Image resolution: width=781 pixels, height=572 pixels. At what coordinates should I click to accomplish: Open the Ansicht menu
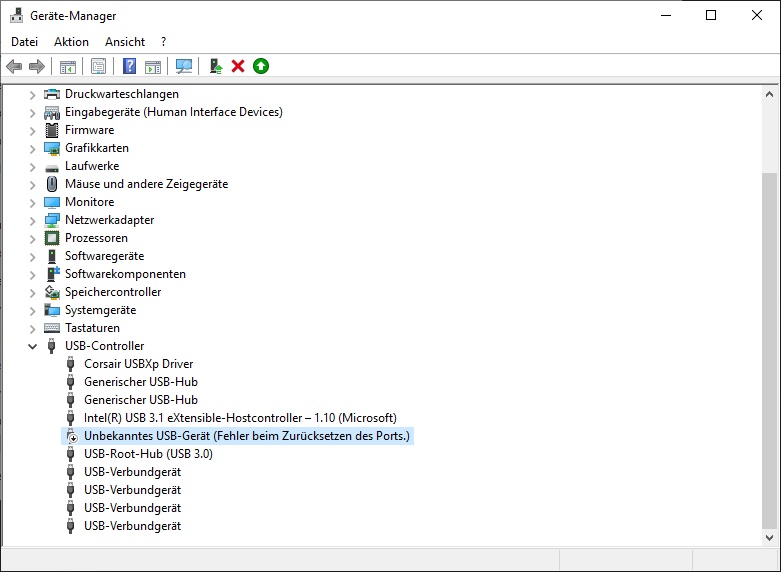point(125,42)
